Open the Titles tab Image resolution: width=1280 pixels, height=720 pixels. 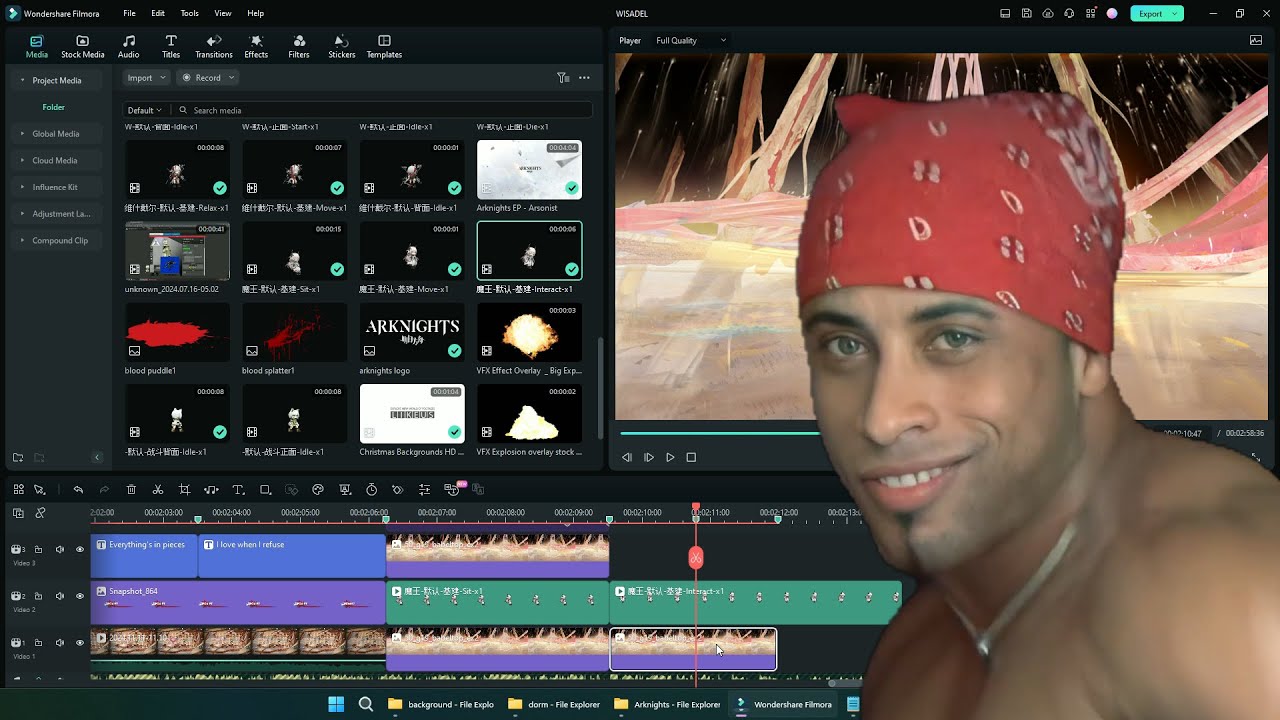pyautogui.click(x=171, y=46)
